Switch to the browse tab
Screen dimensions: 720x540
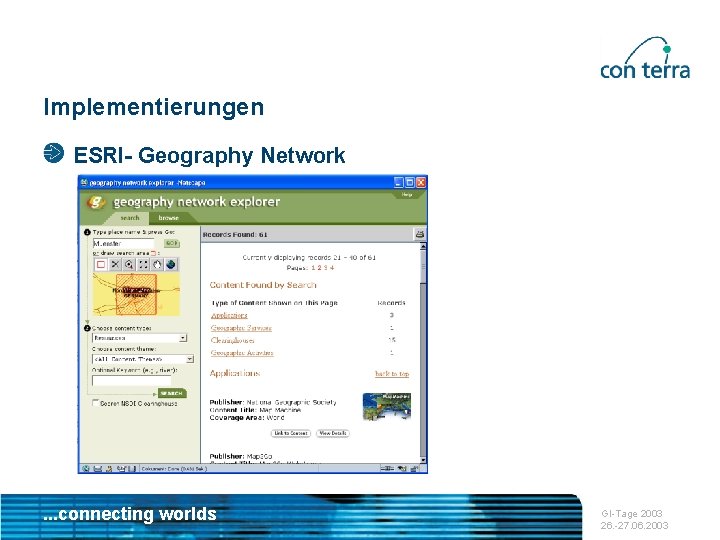coord(169,218)
